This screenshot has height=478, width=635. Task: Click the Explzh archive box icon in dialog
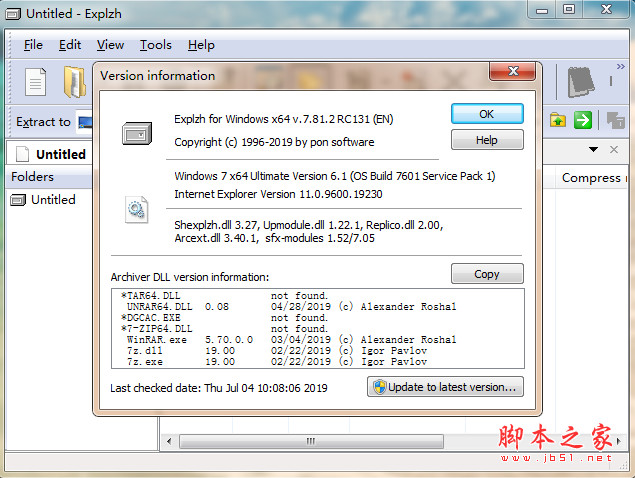[x=137, y=132]
